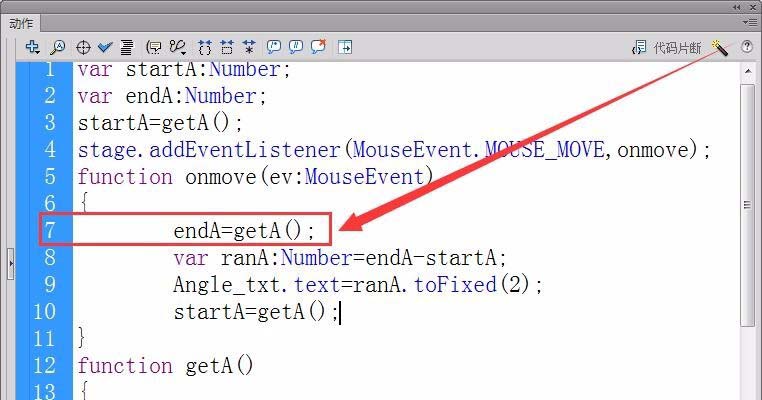Open the panel options menu at tab row
The image size is (762, 400).
coord(750,22)
